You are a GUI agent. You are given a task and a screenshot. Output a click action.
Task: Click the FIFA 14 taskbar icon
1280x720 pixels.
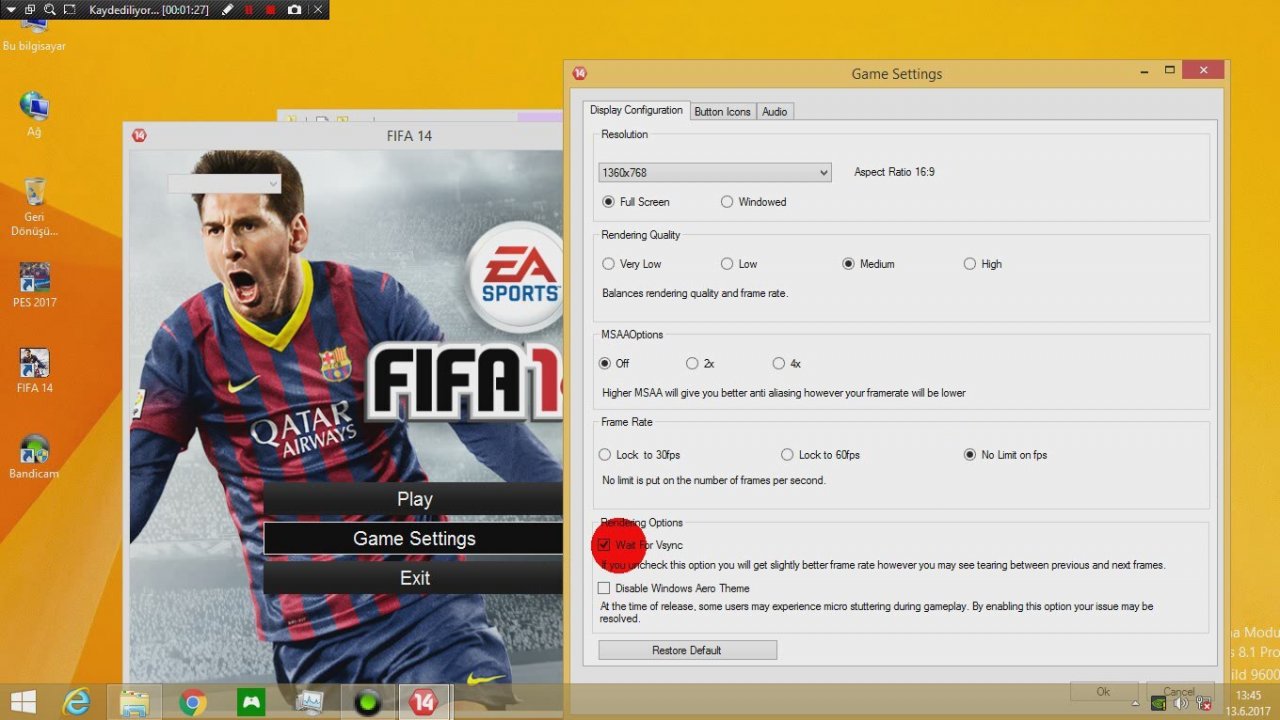(425, 702)
